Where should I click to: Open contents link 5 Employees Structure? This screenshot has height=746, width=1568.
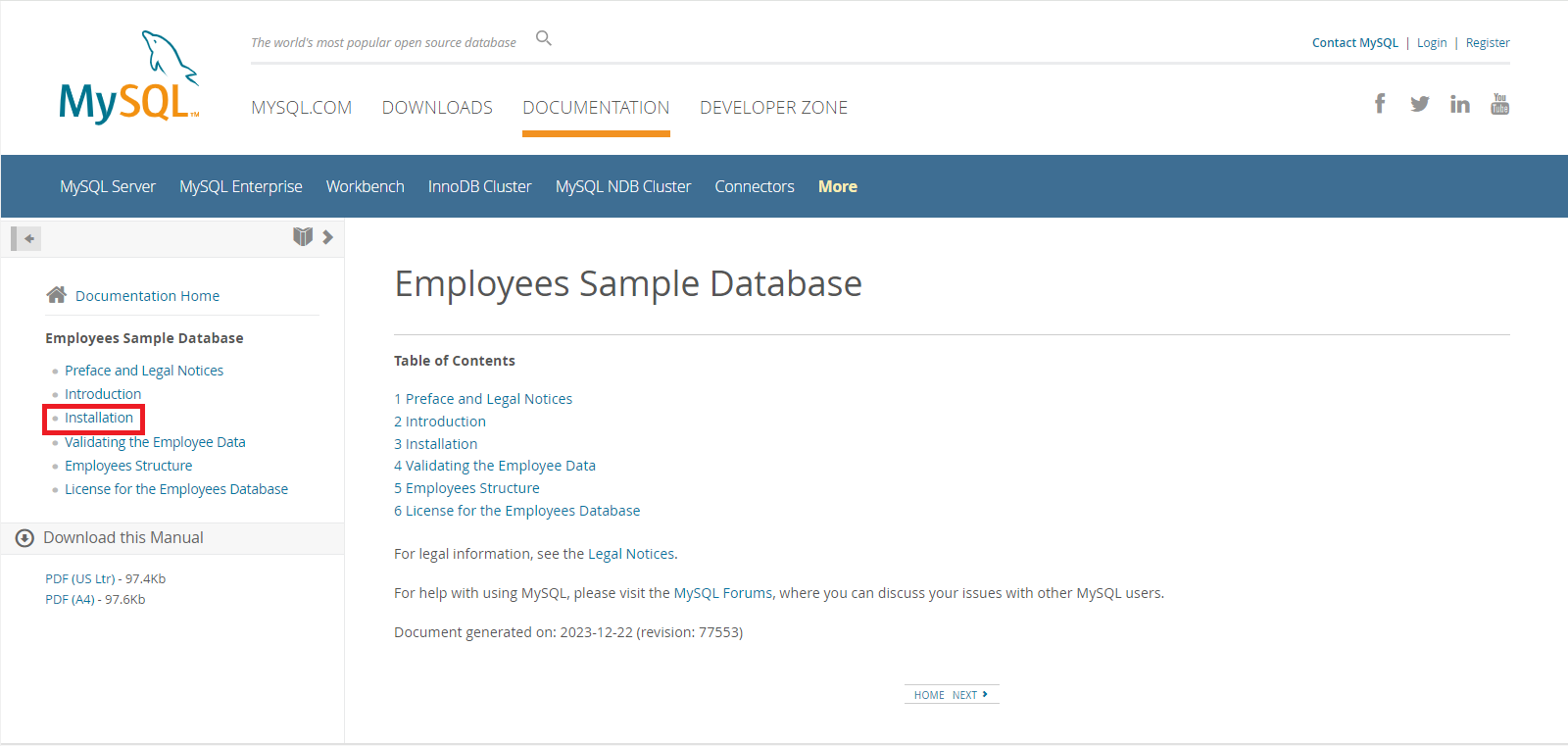(x=466, y=488)
